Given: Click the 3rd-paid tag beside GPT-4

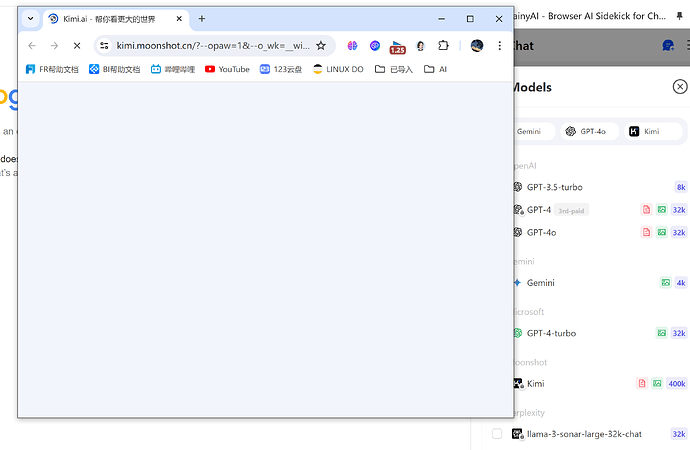Looking at the screenshot, I should [x=571, y=210].
